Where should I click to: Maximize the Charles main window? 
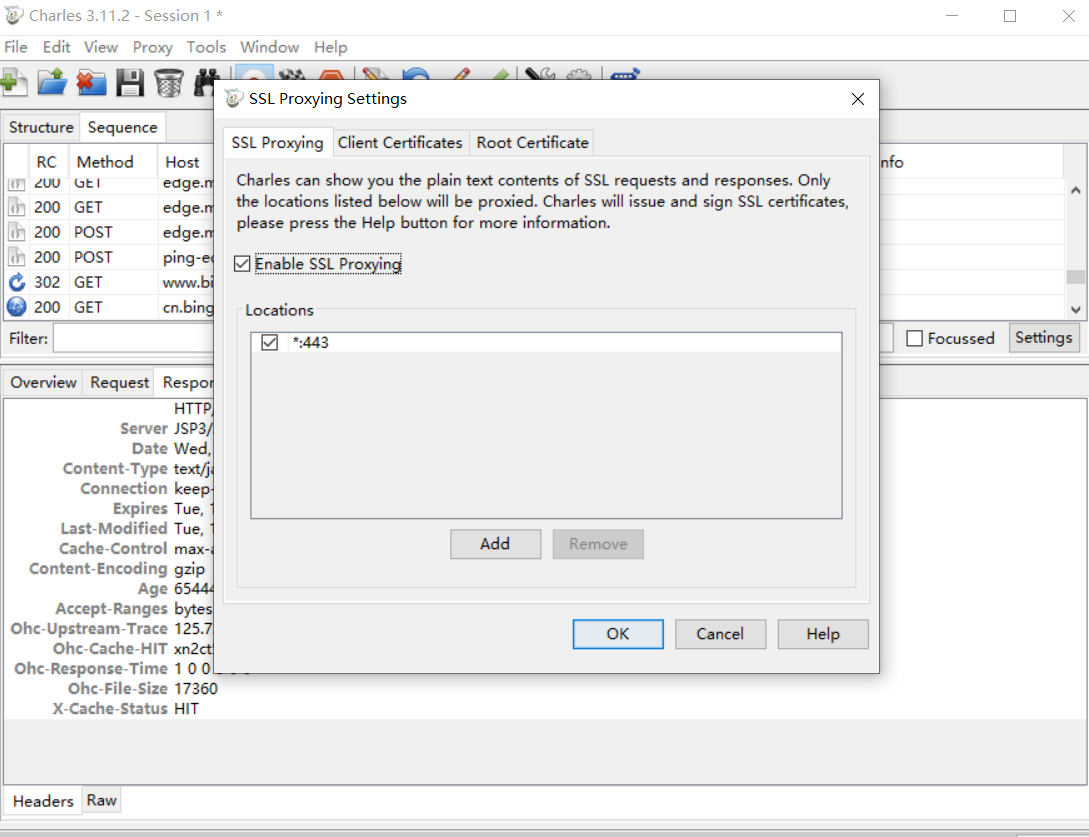[1010, 15]
